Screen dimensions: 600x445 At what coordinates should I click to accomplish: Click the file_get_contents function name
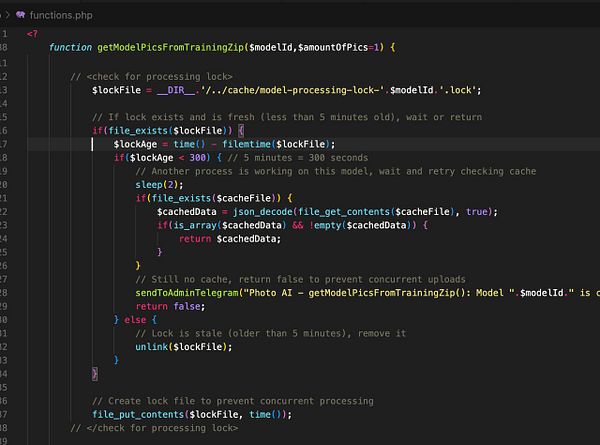(x=344, y=212)
